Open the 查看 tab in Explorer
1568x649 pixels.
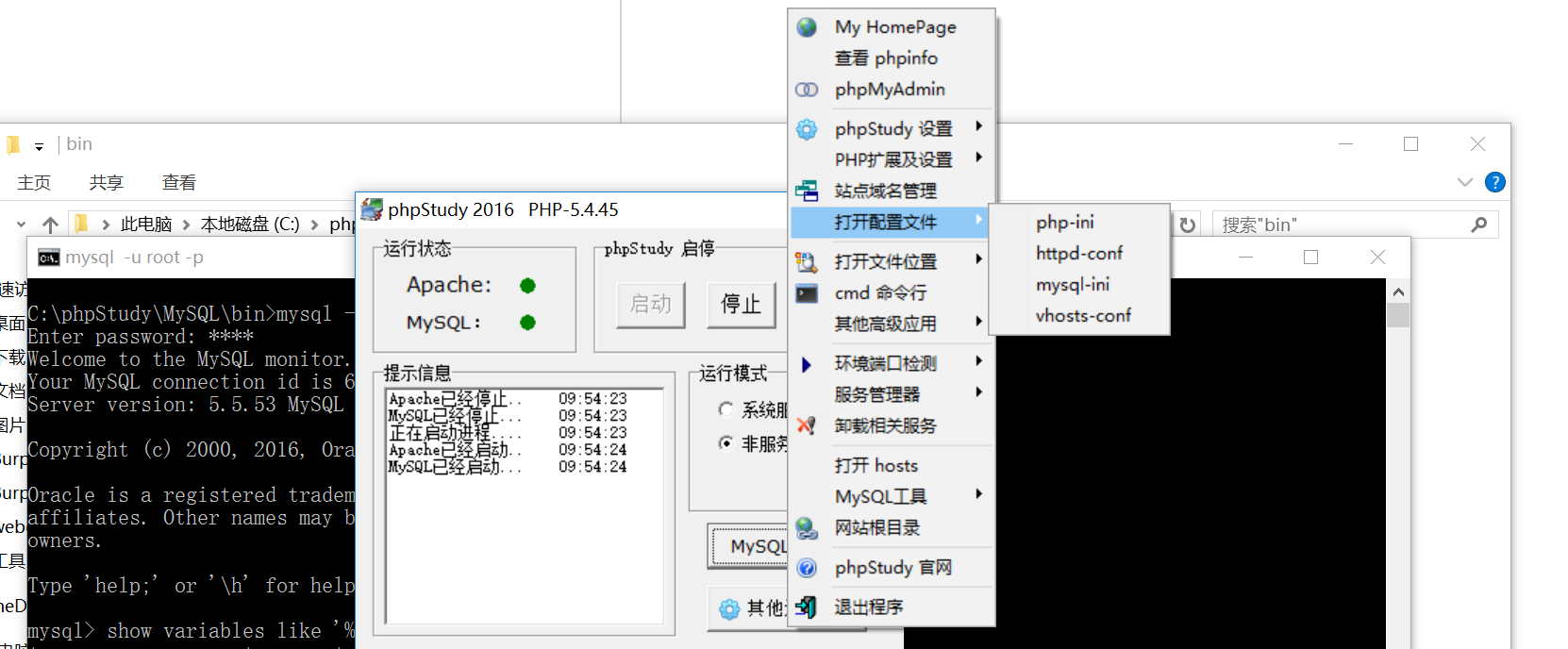click(179, 182)
